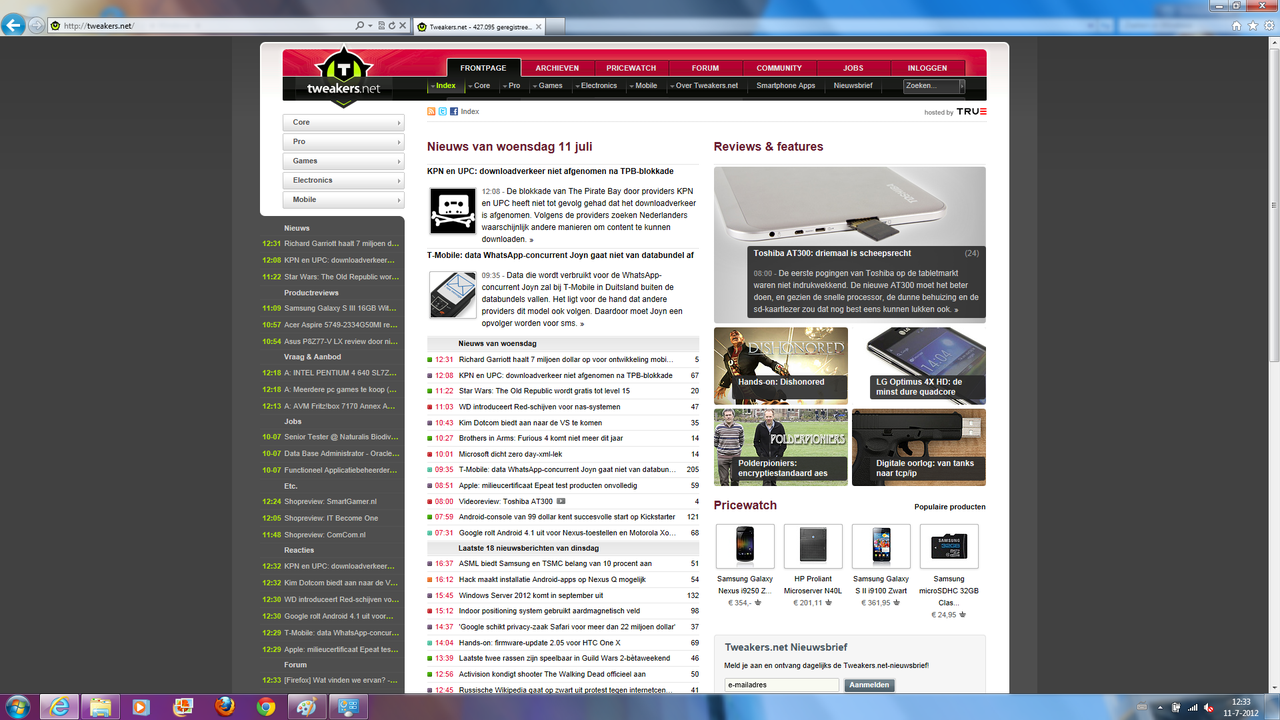Open sidebar Samsung Galaxy S III 16GB review
The height and width of the screenshot is (720, 1280).
pyautogui.click(x=341, y=309)
